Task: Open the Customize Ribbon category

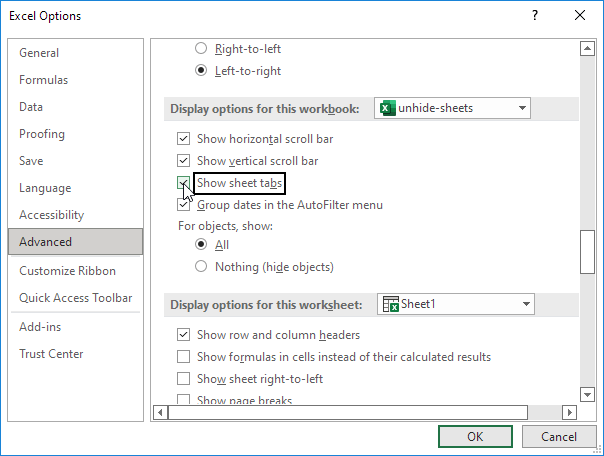Action: 67,271
